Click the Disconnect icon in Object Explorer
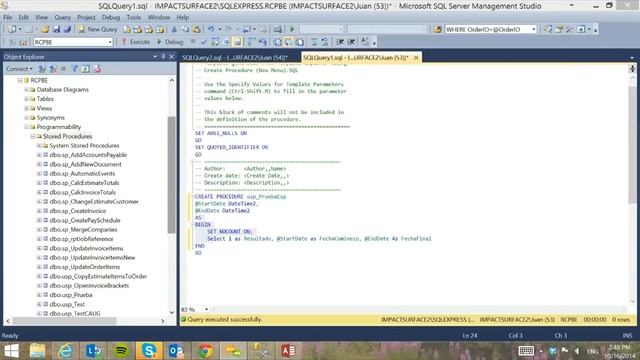The image size is (640, 360). click(53, 69)
